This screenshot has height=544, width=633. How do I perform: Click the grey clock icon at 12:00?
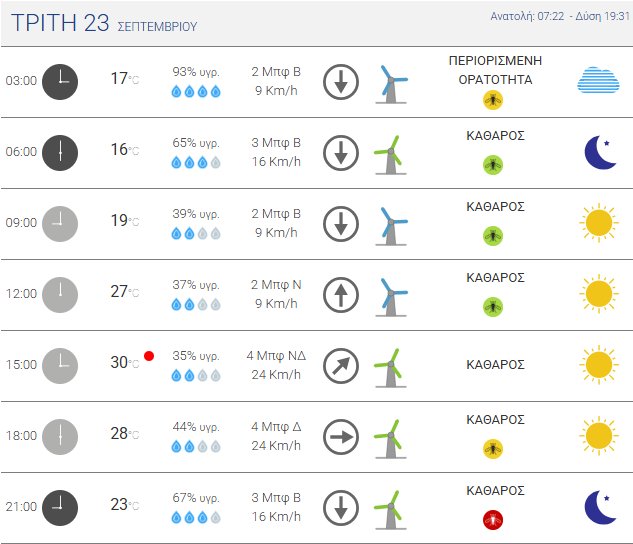tap(60, 294)
